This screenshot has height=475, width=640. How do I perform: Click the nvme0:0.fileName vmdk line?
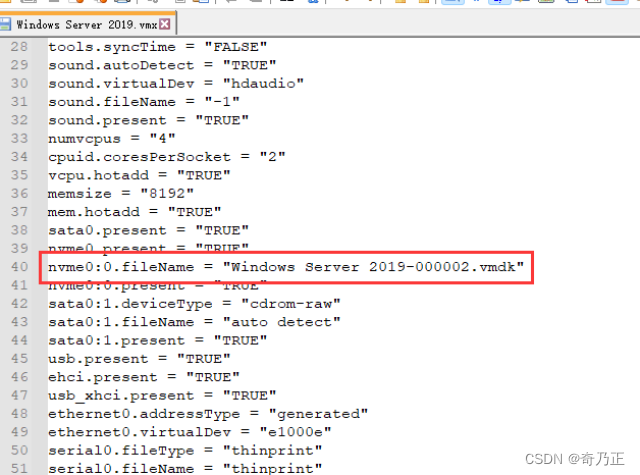coord(286,267)
